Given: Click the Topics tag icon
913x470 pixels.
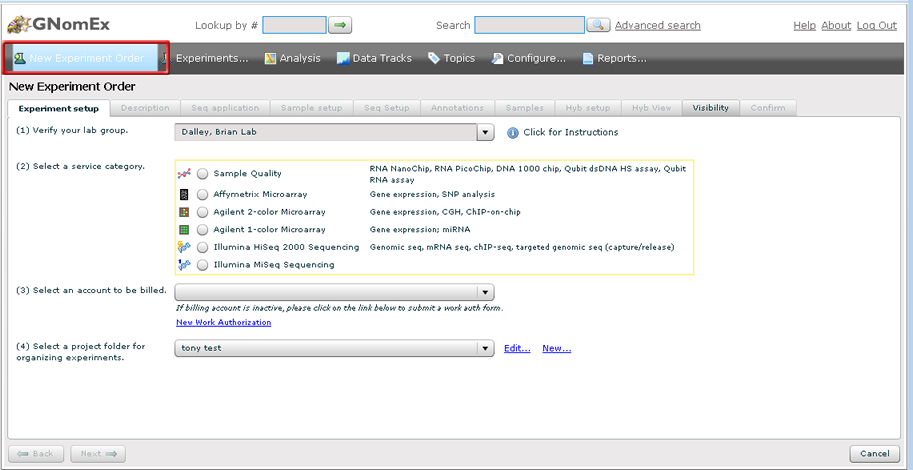Looking at the screenshot, I should (434, 58).
